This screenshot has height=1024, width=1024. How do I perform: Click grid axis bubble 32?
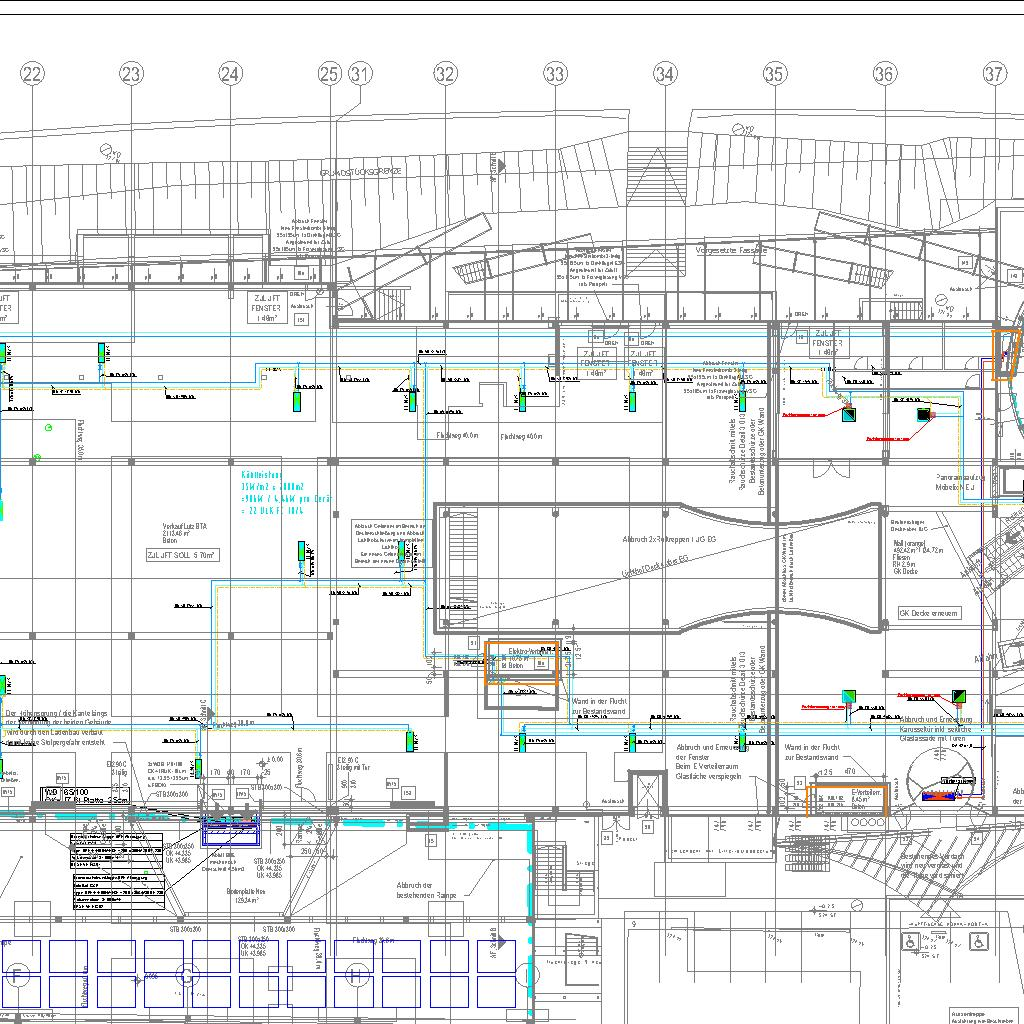click(x=445, y=74)
